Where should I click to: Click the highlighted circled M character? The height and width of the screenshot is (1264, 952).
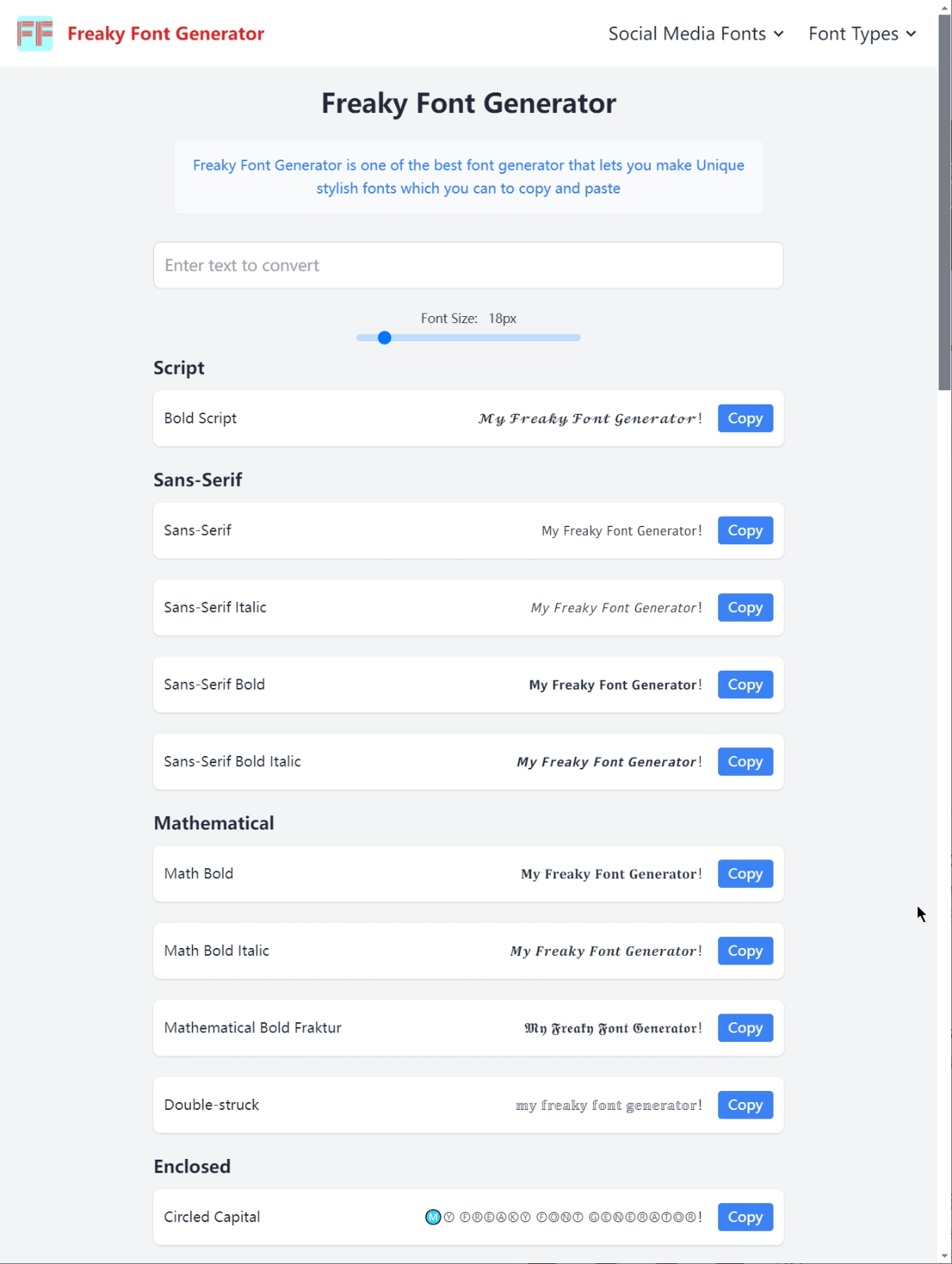(x=433, y=1217)
